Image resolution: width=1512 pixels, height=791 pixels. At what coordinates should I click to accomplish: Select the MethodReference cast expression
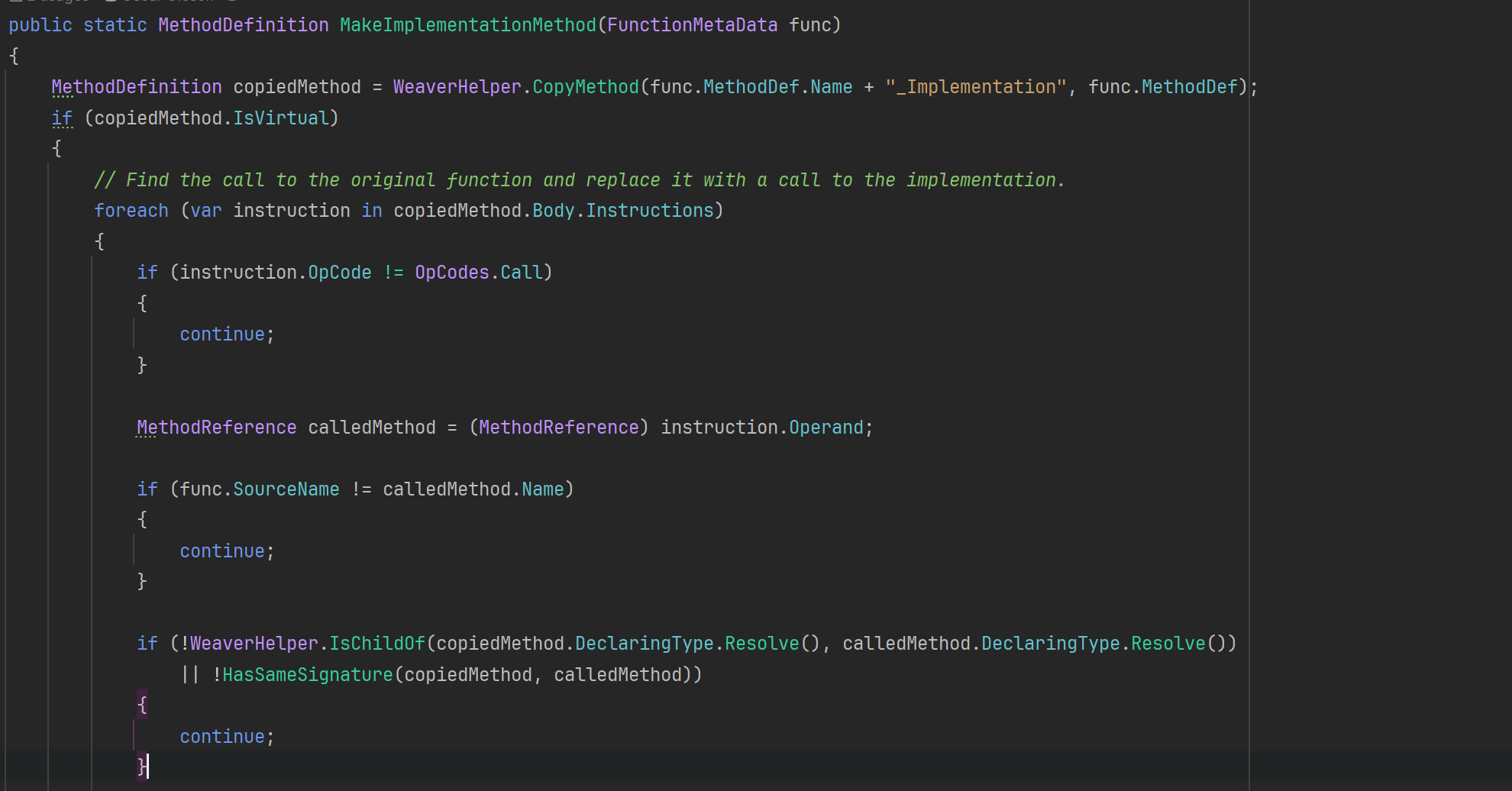(x=558, y=427)
